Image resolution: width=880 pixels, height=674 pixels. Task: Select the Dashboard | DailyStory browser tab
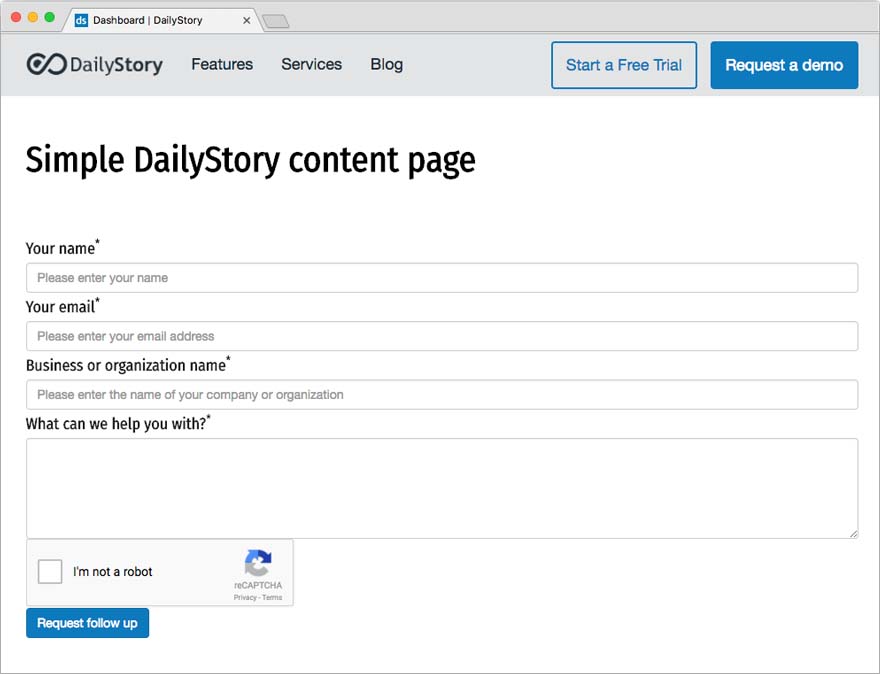163,20
